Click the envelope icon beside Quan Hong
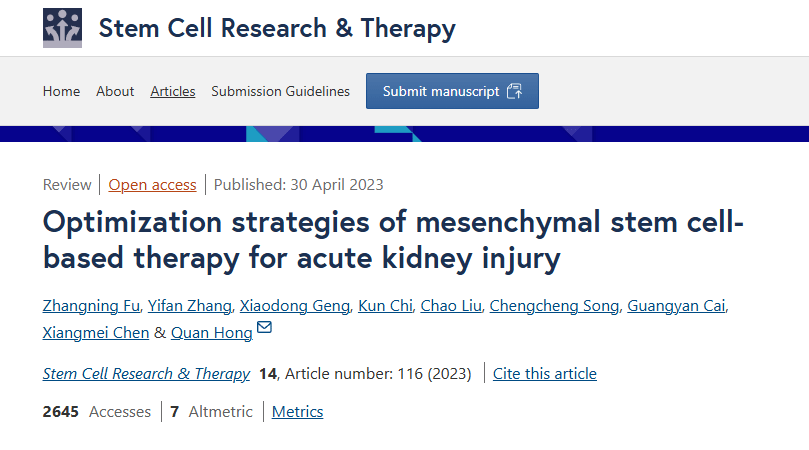This screenshot has height=450, width=809. (x=264, y=329)
